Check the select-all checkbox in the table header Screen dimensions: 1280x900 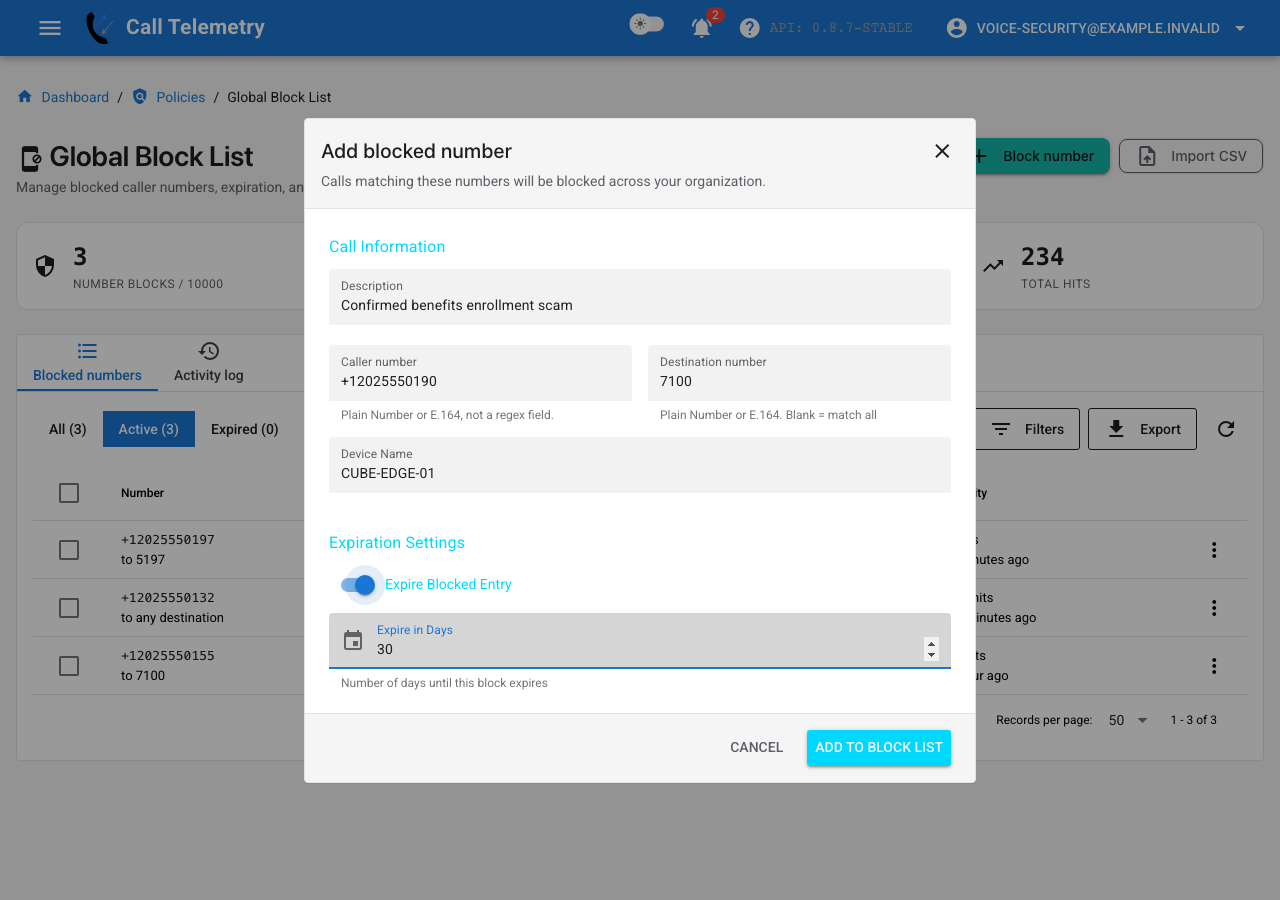[x=69, y=493]
